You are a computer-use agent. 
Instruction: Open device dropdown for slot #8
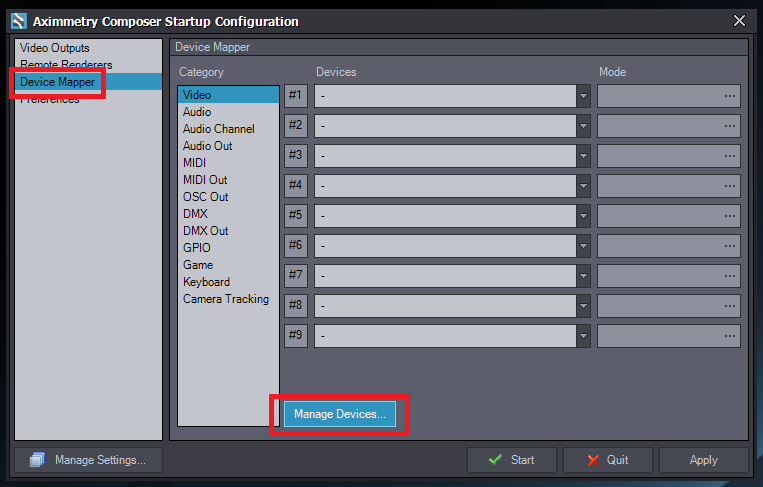coord(583,306)
